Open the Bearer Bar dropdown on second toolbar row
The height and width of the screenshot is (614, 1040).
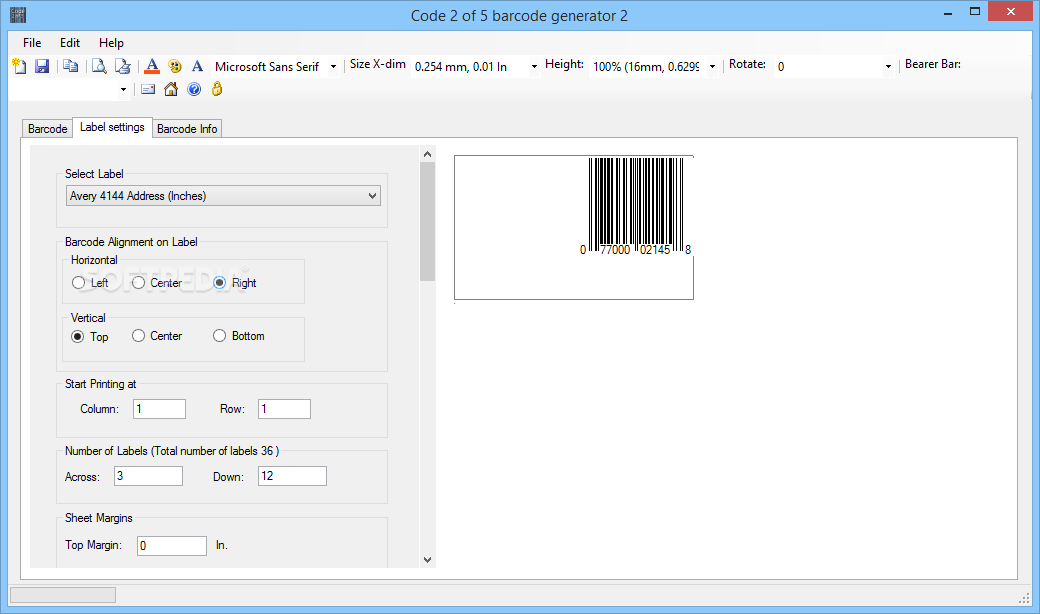[123, 89]
